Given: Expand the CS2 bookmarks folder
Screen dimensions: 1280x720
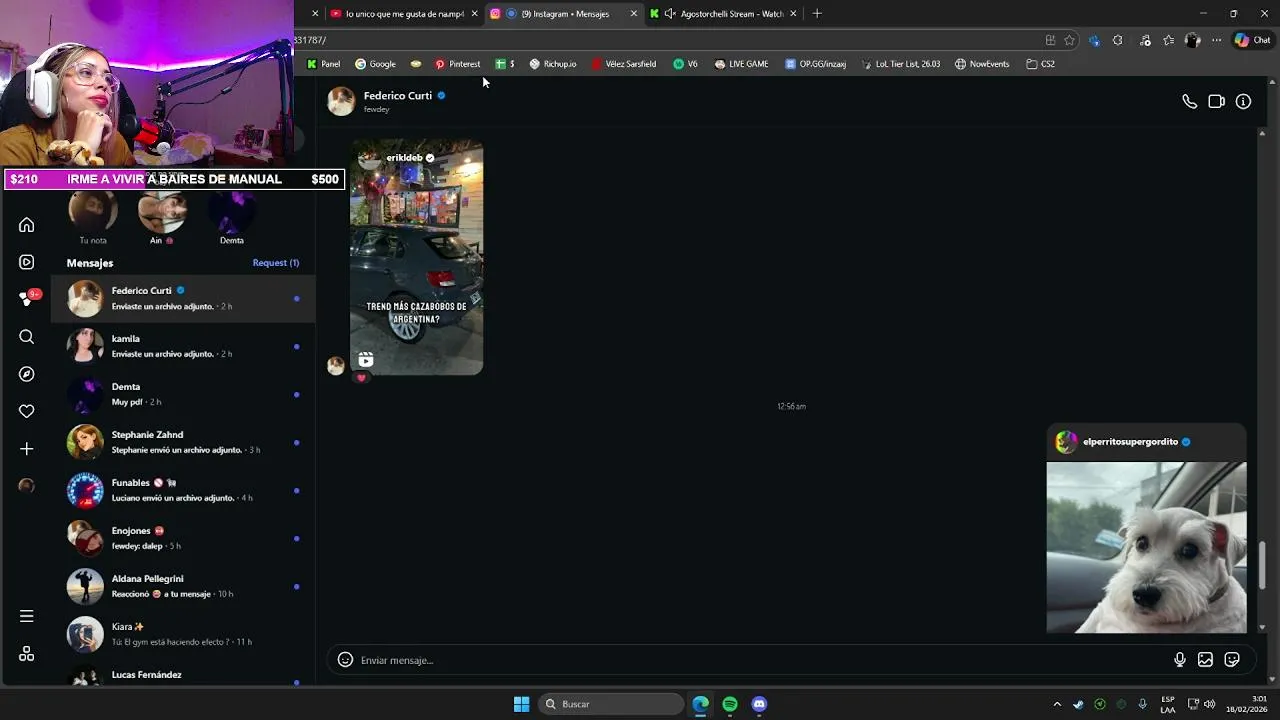Looking at the screenshot, I should (x=1040, y=64).
